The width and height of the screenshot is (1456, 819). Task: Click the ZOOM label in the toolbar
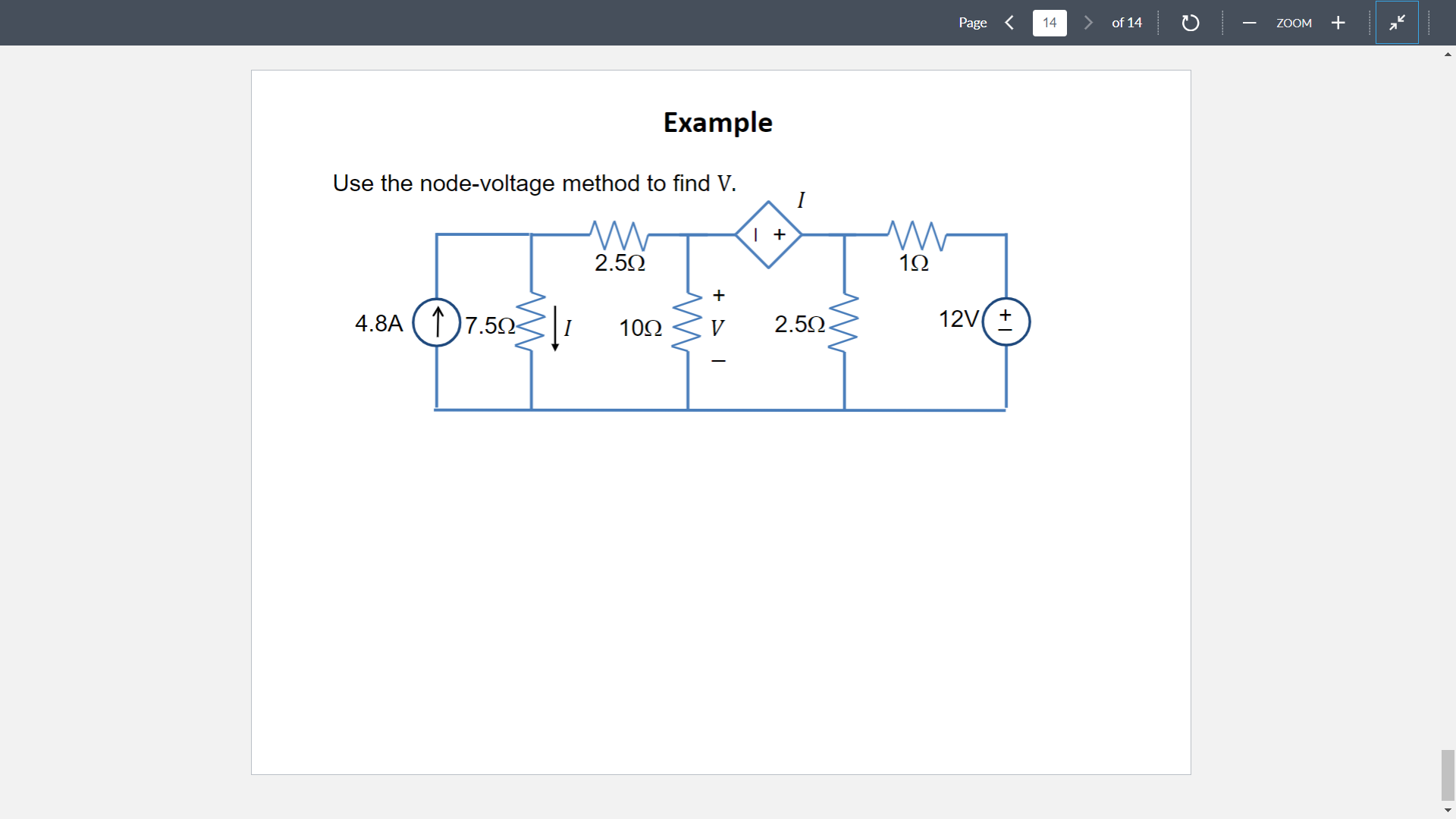pos(1294,24)
